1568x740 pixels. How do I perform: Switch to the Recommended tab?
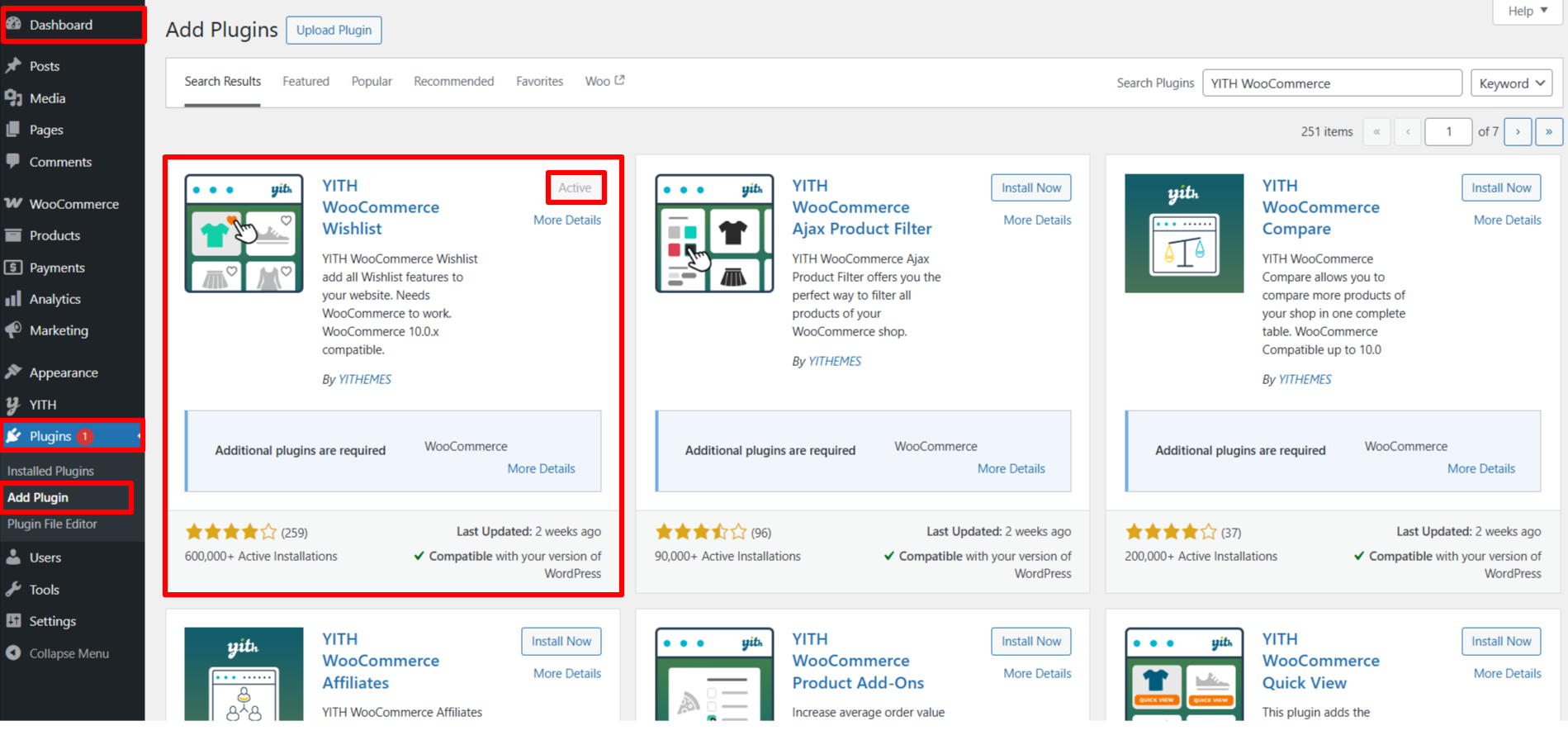point(454,81)
